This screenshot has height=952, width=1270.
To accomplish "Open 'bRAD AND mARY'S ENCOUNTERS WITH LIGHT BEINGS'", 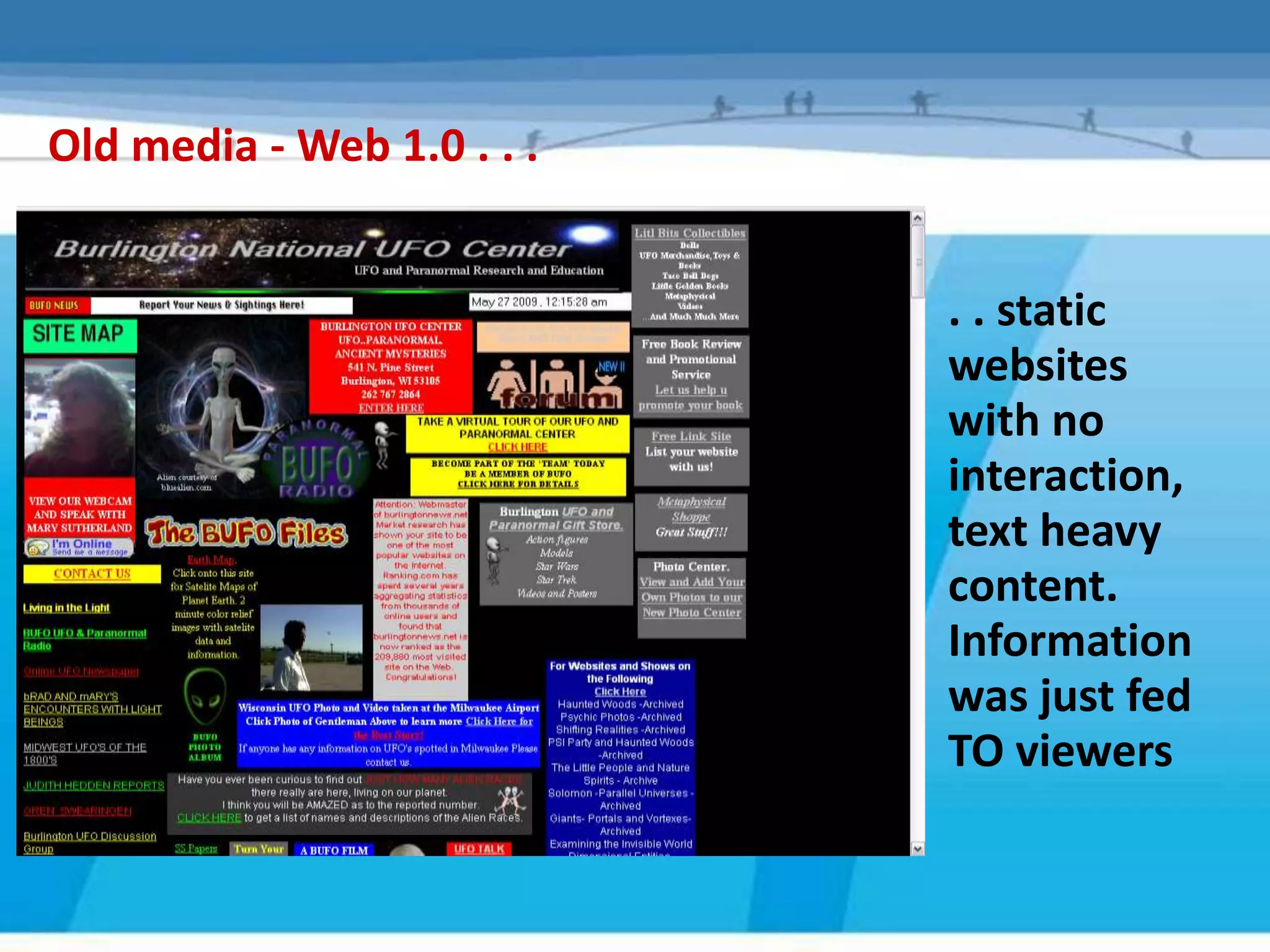I will coord(92,710).
